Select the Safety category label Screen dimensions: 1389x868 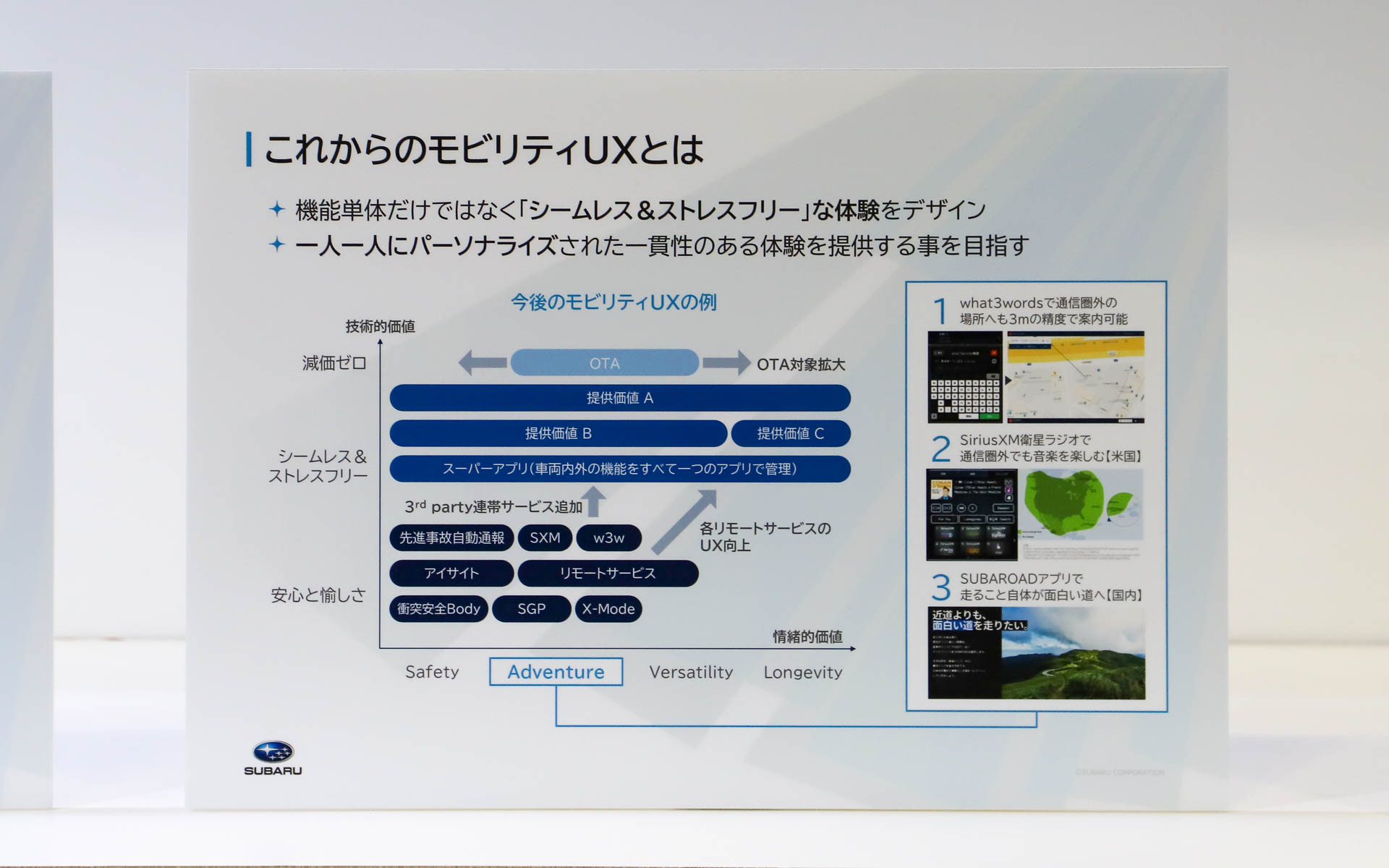(431, 672)
